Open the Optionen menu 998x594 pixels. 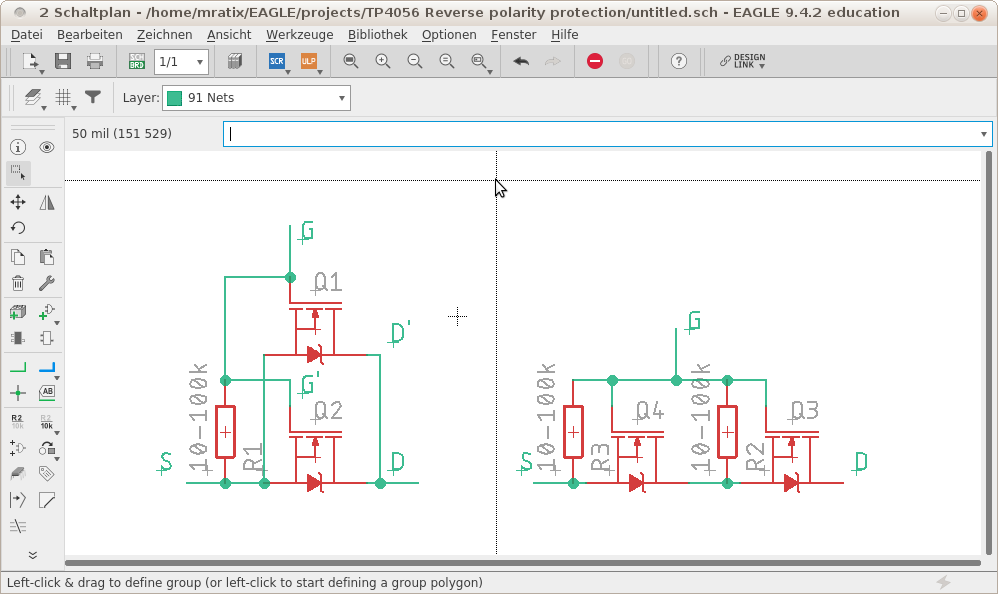449,34
